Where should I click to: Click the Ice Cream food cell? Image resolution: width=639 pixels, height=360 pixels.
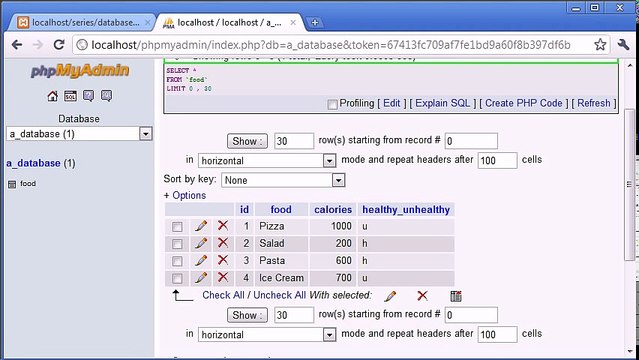pyautogui.click(x=282, y=278)
